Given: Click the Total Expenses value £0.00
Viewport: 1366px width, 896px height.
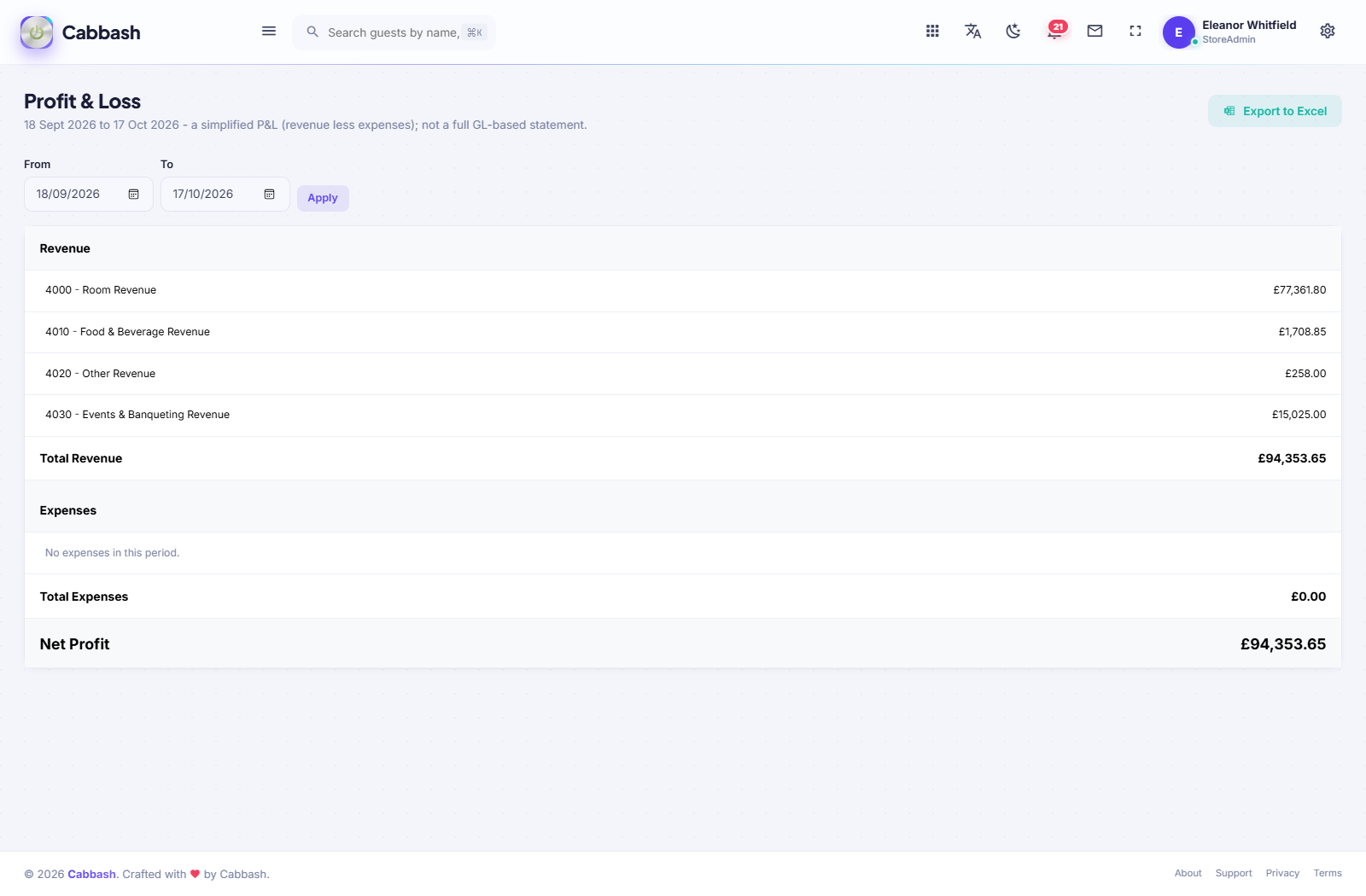Looking at the screenshot, I should coord(1308,596).
